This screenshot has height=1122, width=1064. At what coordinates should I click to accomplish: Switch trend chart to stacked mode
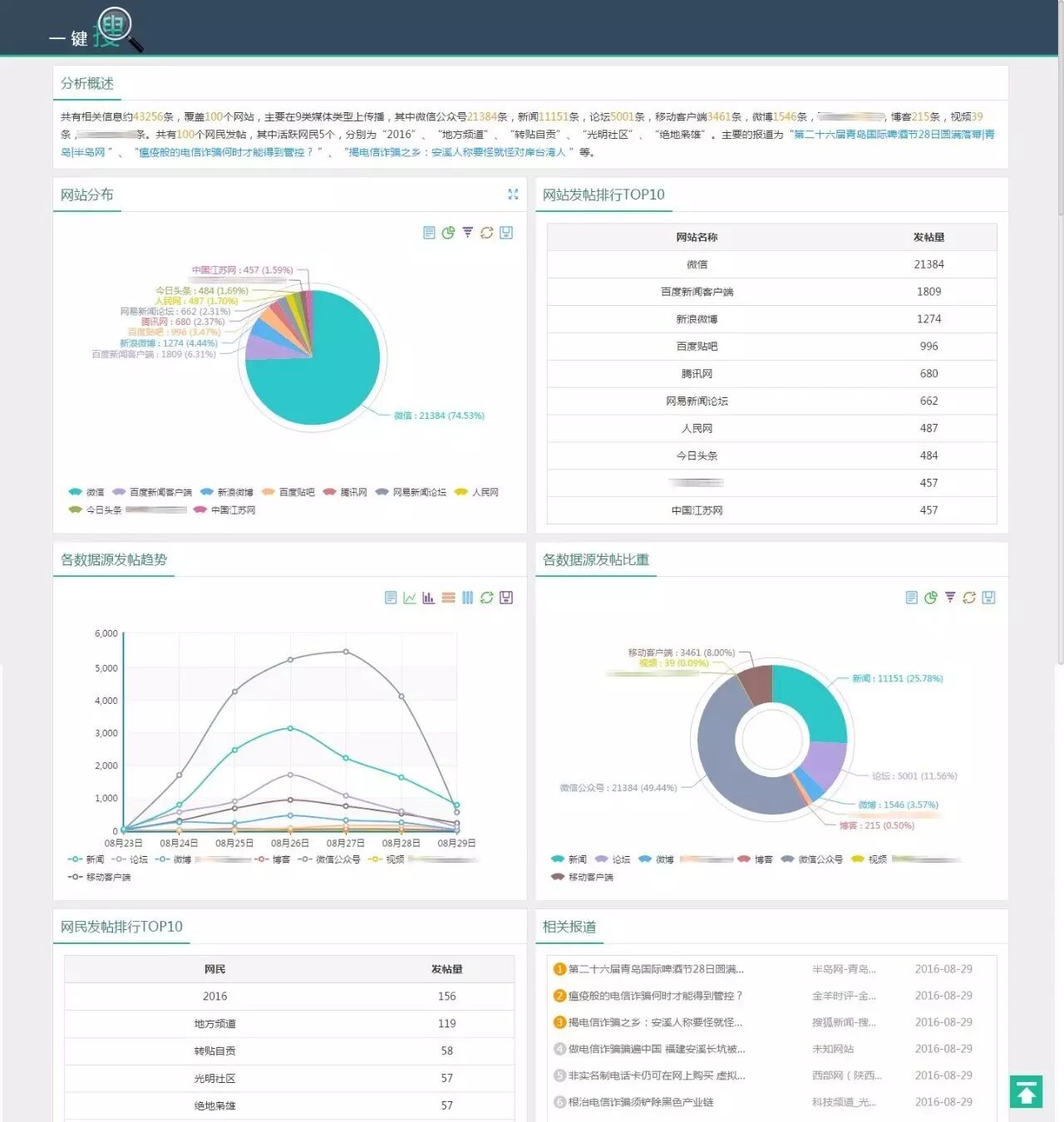click(x=448, y=598)
